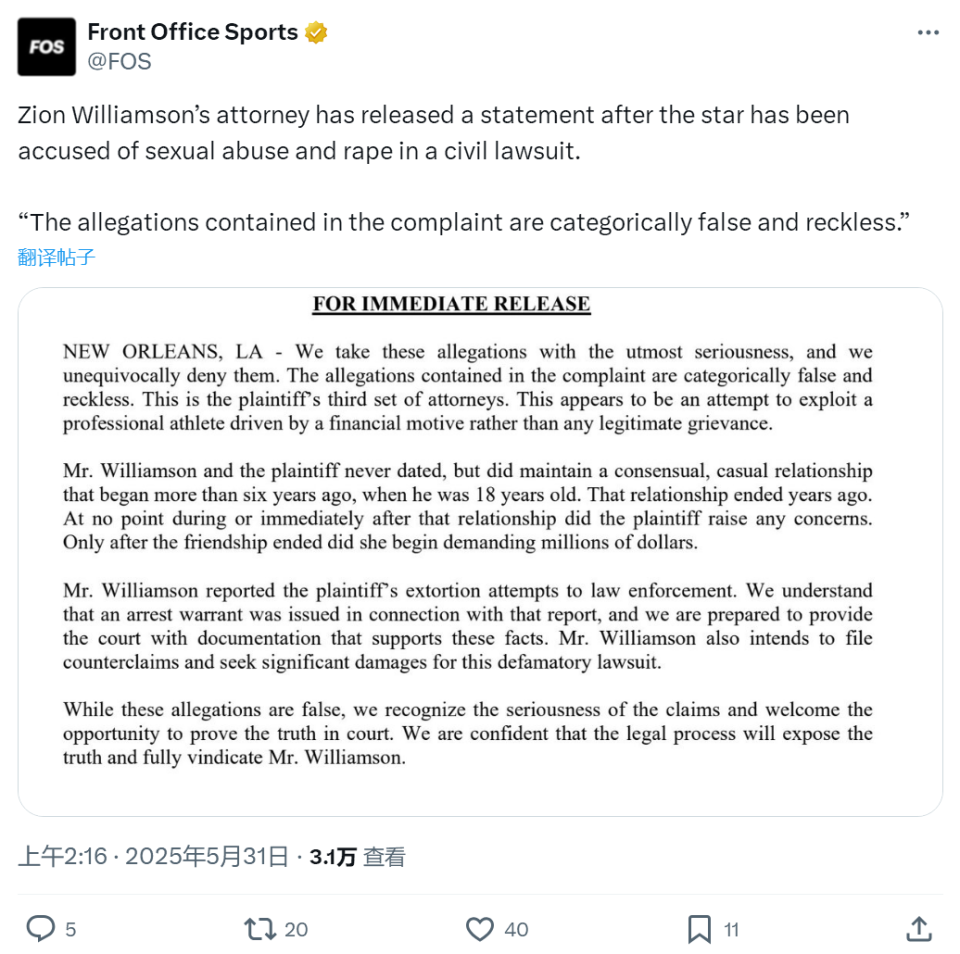Open the FOS profile avatar
The image size is (960, 954).
click(x=46, y=47)
